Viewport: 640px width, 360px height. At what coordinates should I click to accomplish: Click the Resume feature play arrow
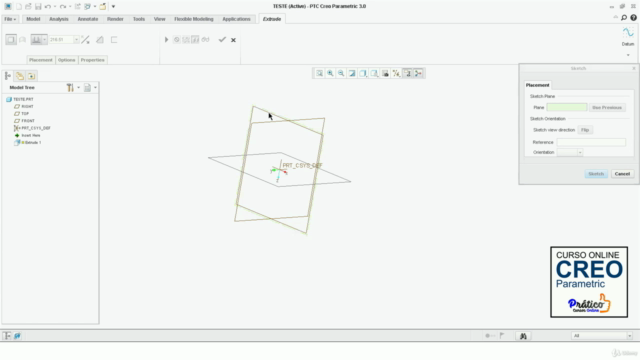point(166,40)
